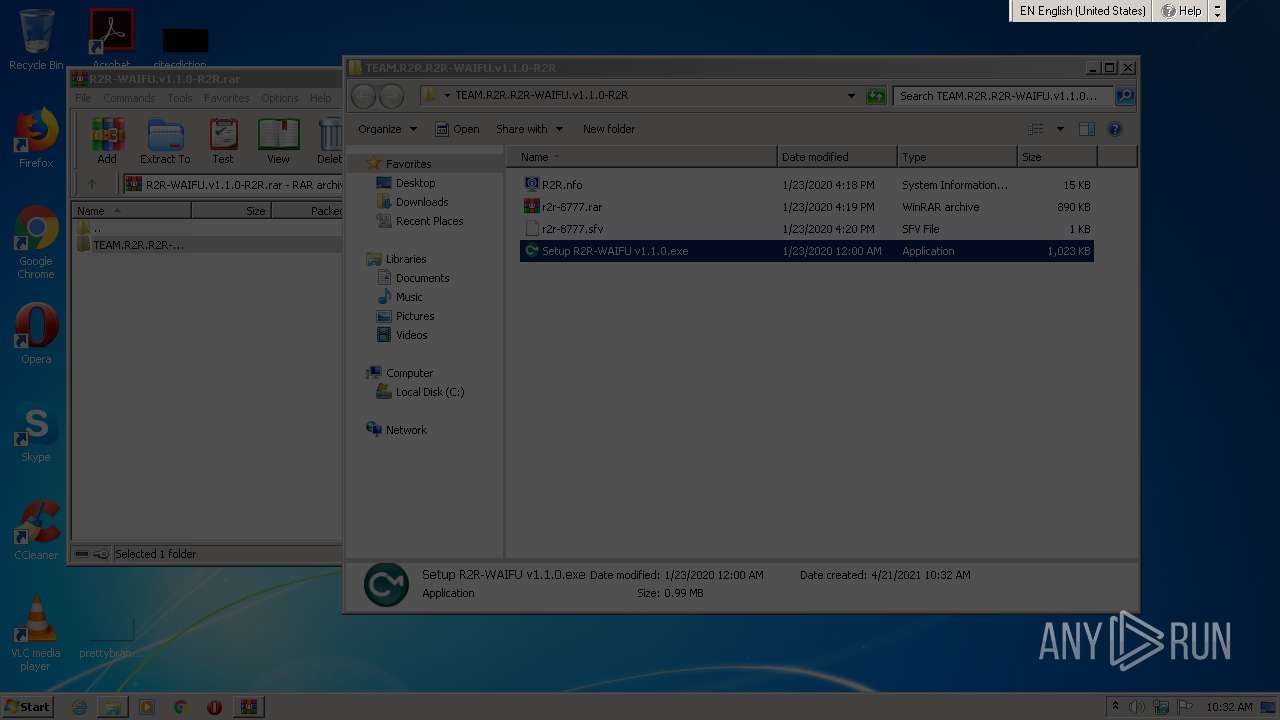Open the CCleaner desktop shortcut
This screenshot has height=720, width=1280.
(x=36, y=530)
